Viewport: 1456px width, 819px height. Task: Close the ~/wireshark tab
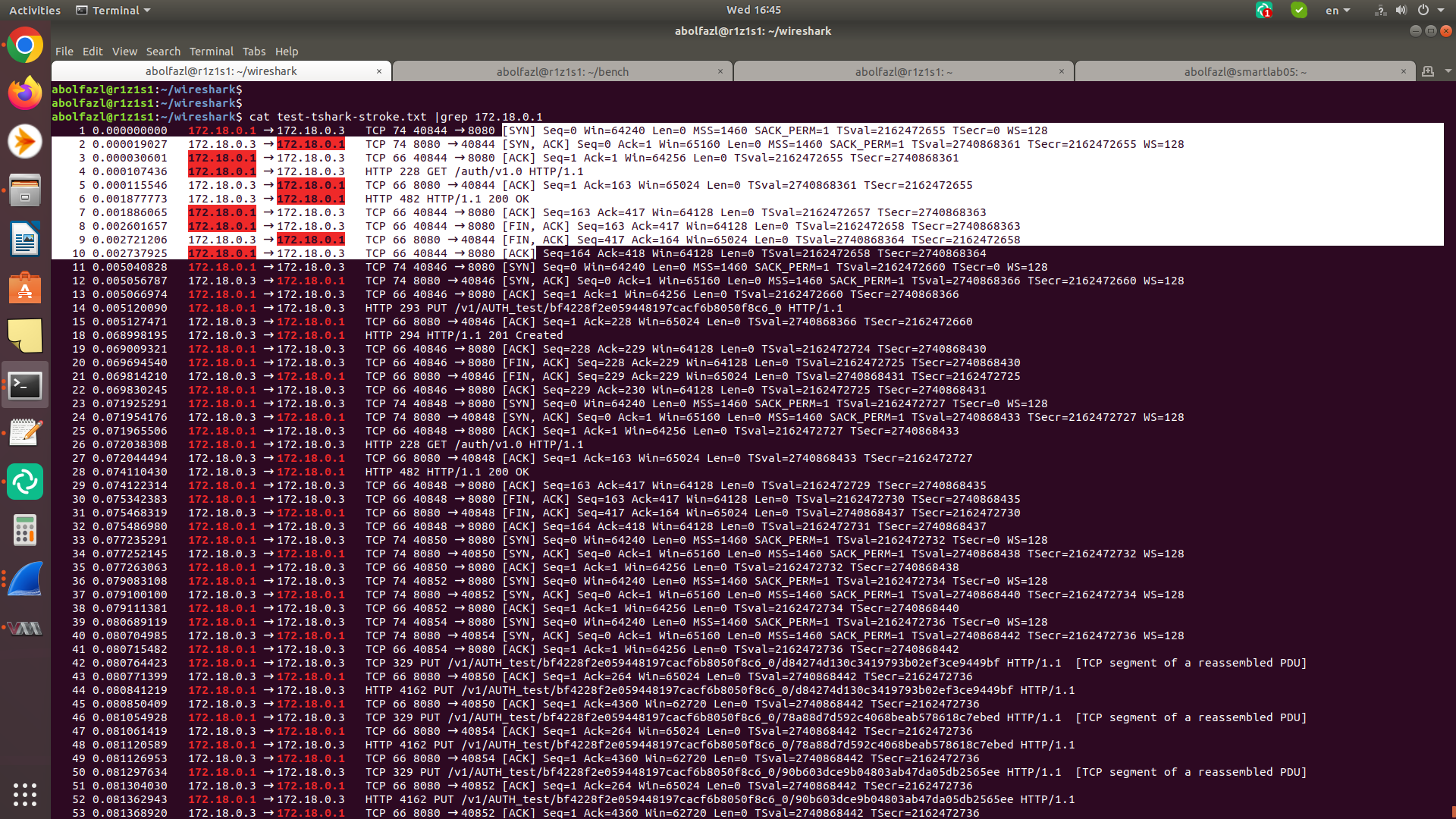point(379,71)
